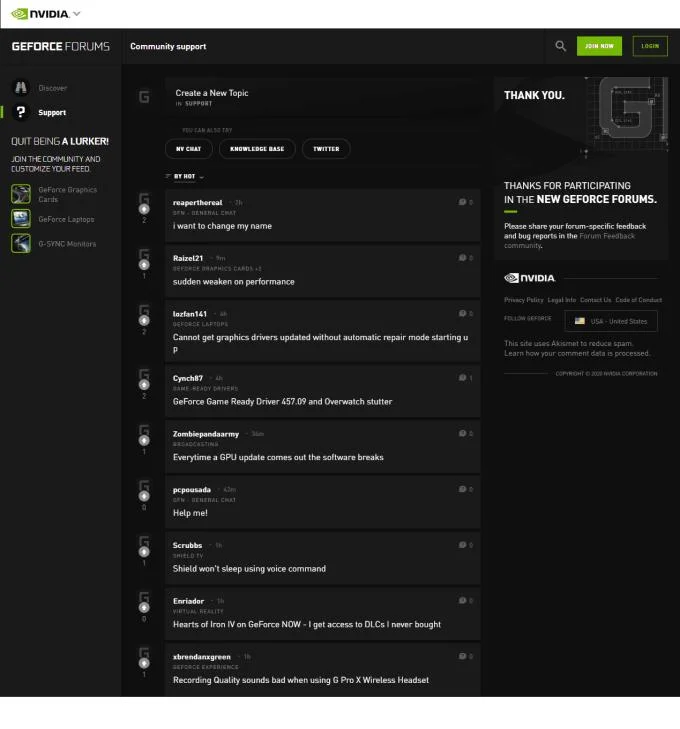Upvote Scrubbs's Shield post

pyautogui.click(x=144, y=552)
